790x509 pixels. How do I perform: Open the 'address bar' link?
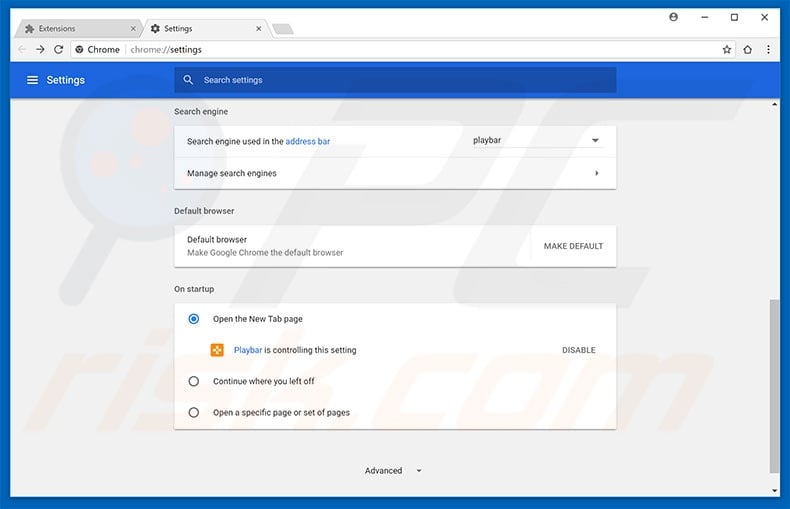pos(308,142)
